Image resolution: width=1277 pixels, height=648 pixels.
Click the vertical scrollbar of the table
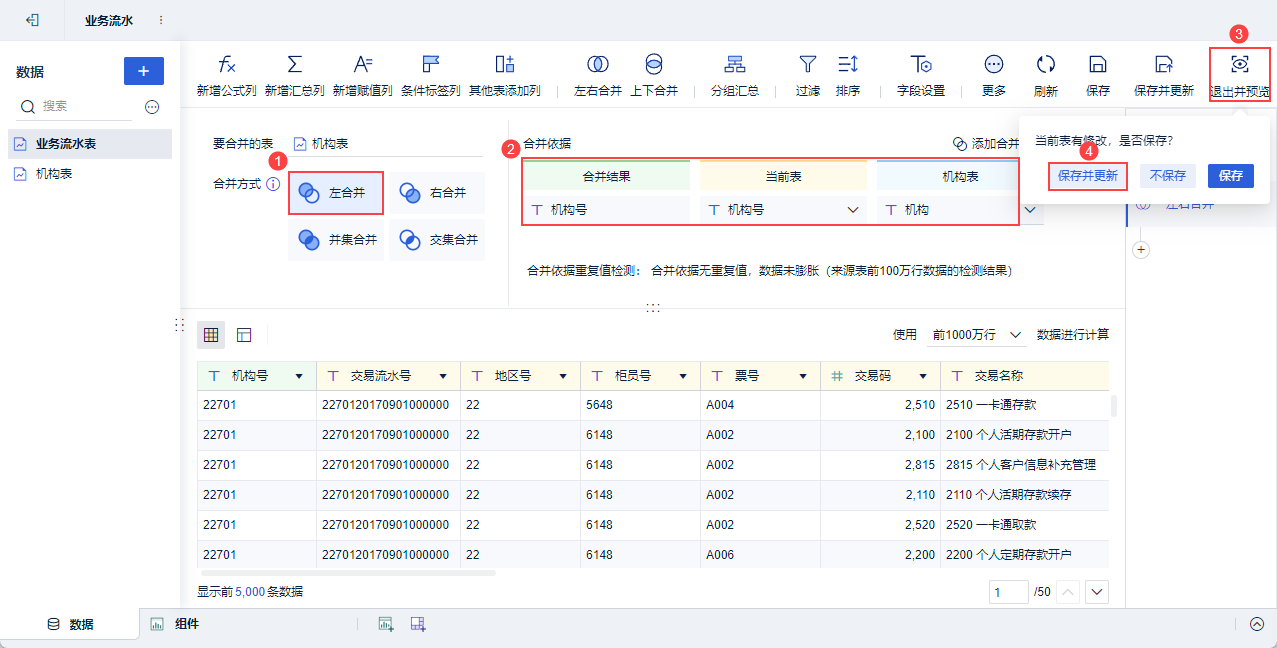(1114, 406)
